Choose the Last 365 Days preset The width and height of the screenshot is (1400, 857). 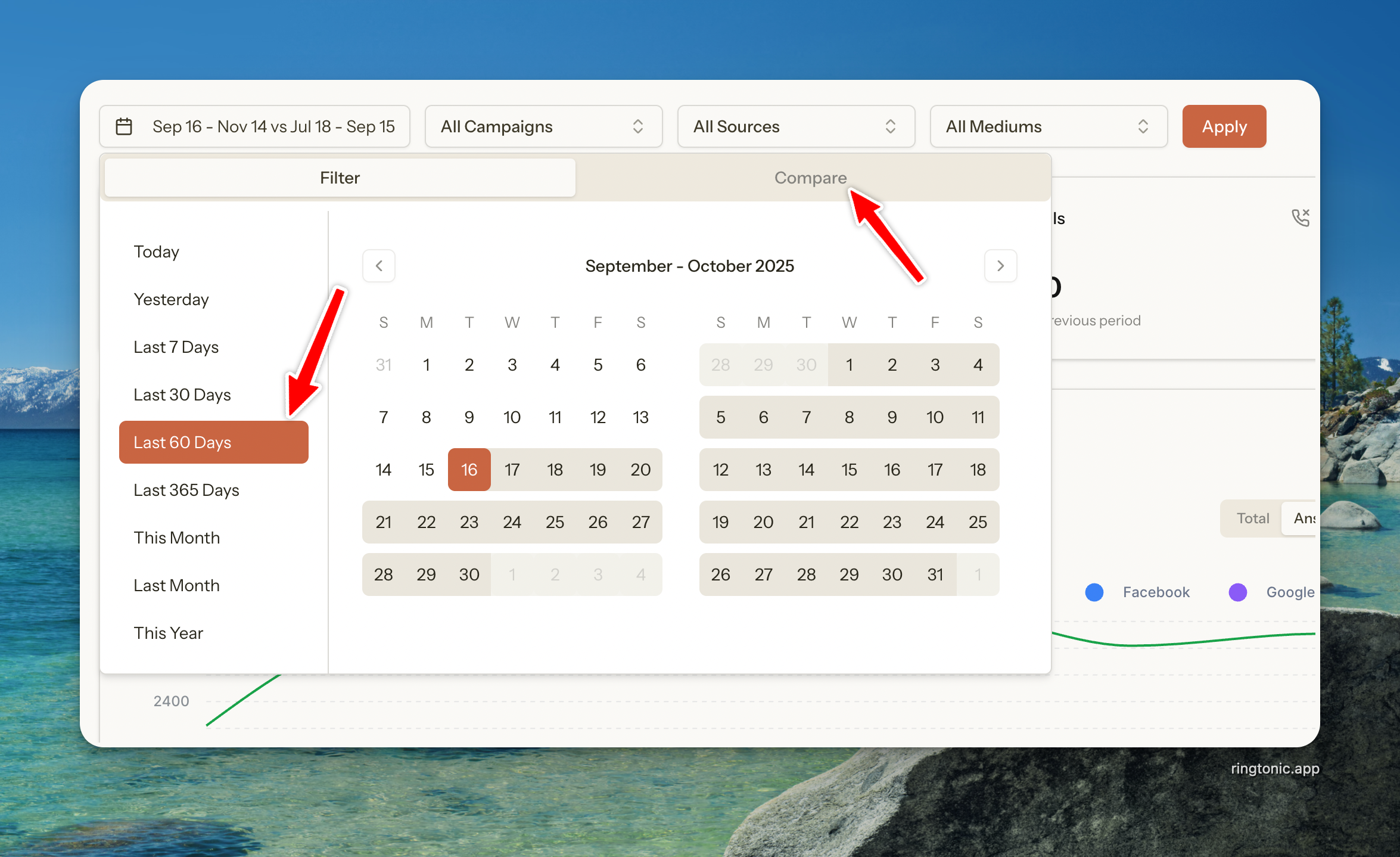pos(186,490)
